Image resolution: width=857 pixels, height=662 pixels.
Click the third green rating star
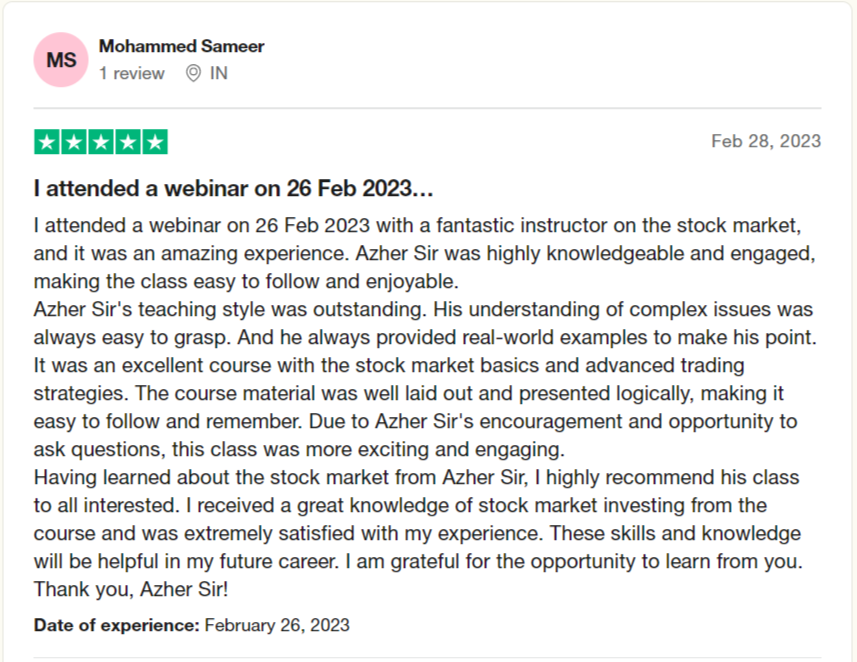100,142
